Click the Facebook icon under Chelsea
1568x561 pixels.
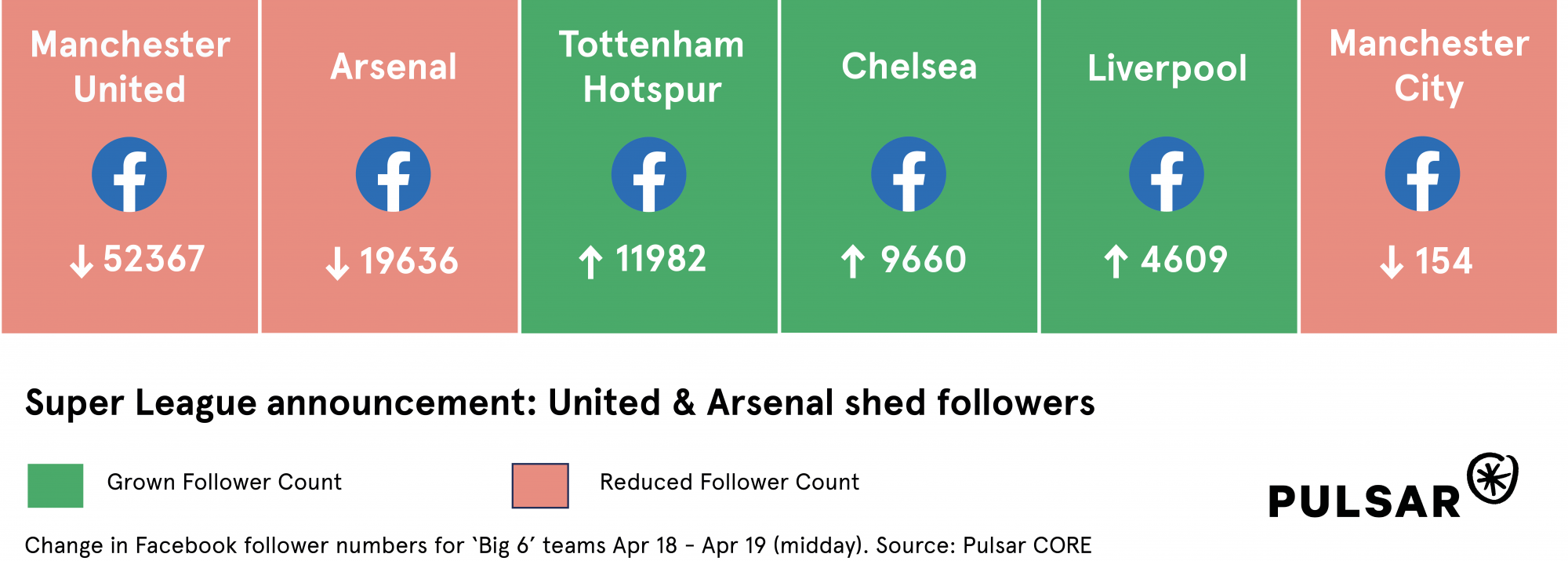click(x=909, y=175)
